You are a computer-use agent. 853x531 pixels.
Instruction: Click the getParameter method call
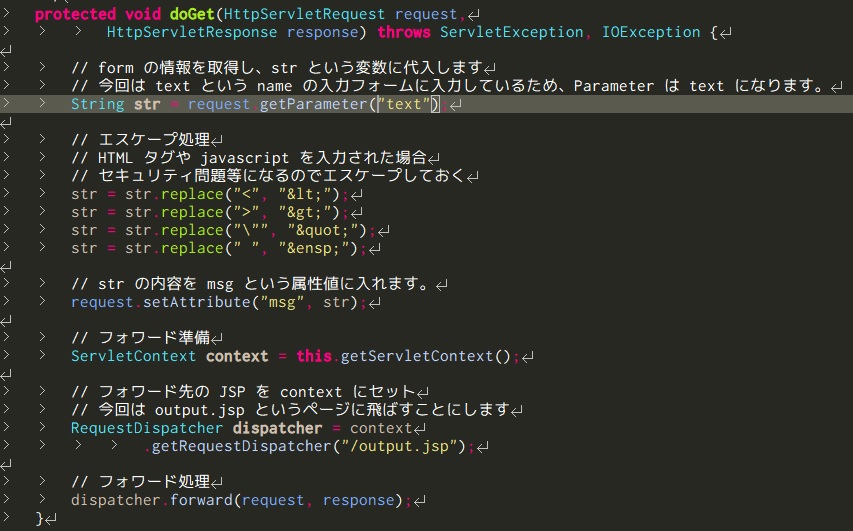coord(313,104)
